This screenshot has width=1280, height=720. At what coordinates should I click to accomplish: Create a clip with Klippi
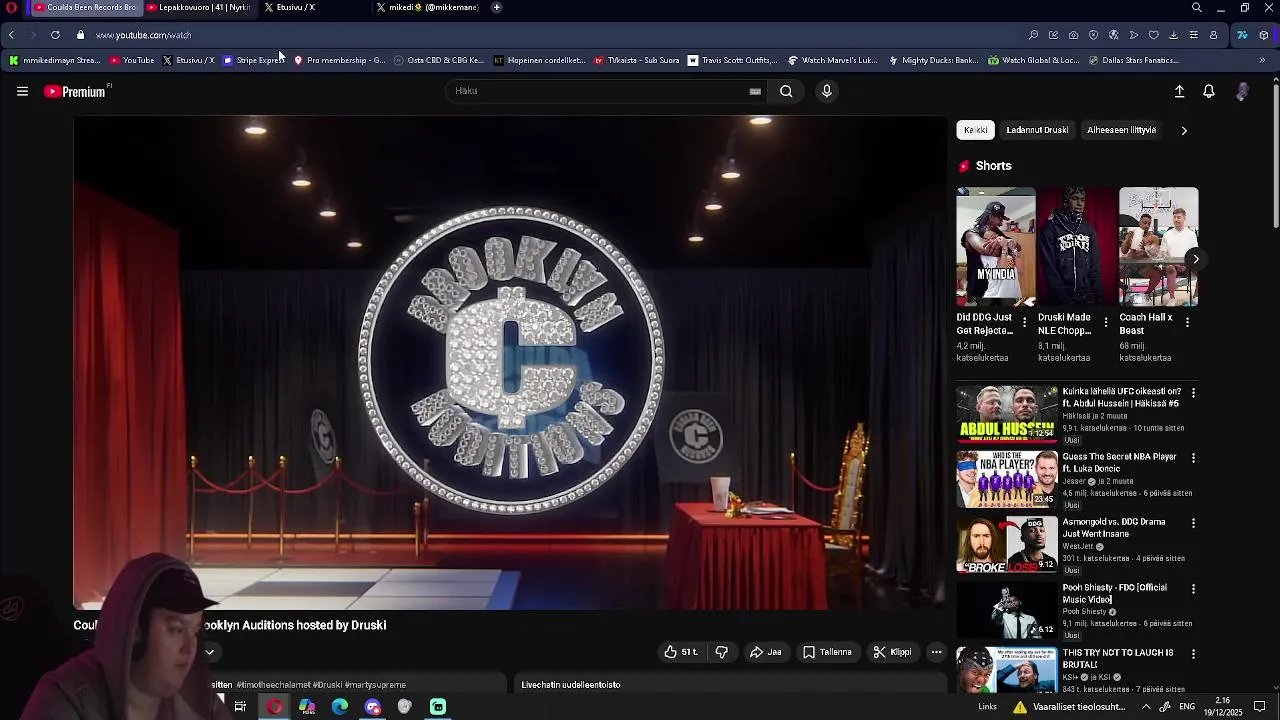pos(893,652)
